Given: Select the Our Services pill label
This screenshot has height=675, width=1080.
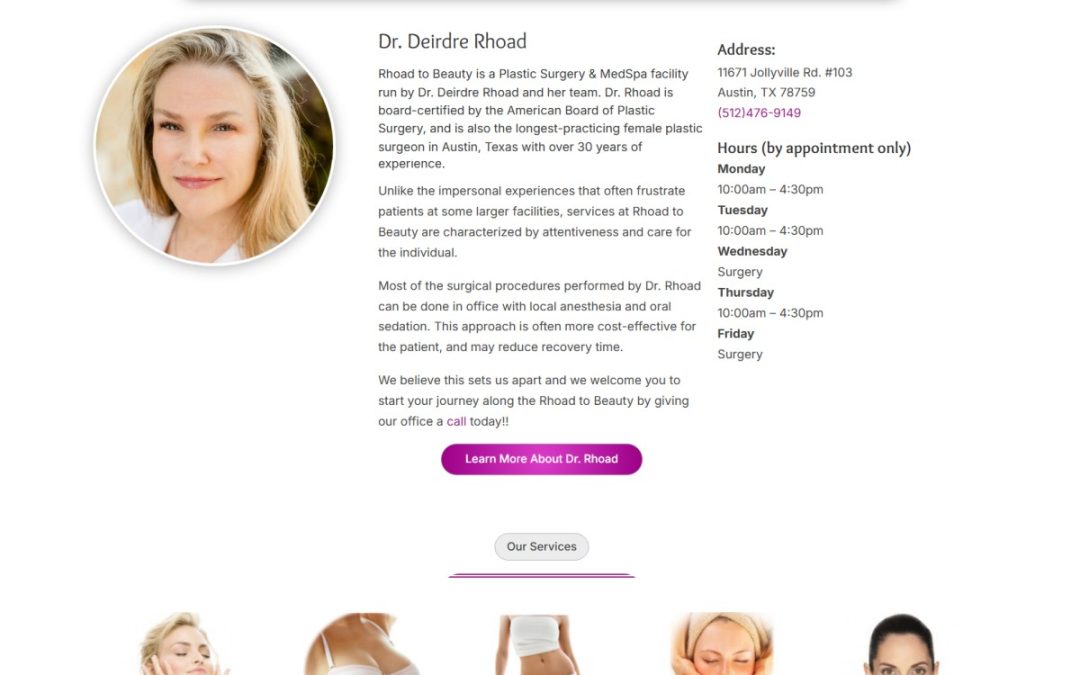Looking at the screenshot, I should point(541,546).
